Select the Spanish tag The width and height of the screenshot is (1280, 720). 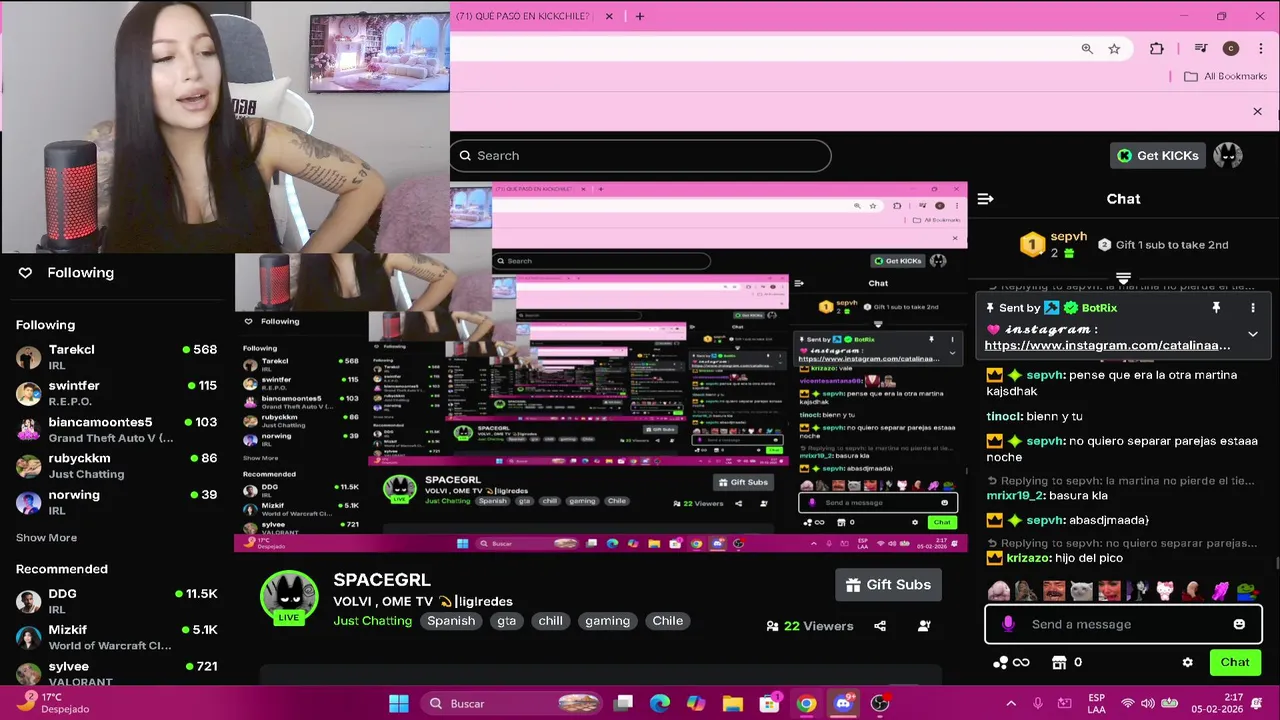(451, 621)
